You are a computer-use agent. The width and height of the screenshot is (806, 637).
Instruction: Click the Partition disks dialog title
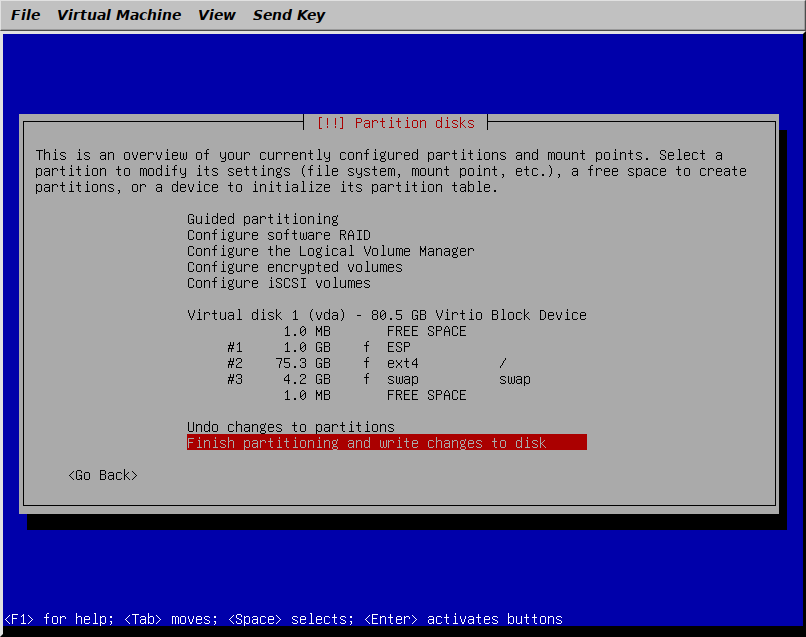coord(396,123)
